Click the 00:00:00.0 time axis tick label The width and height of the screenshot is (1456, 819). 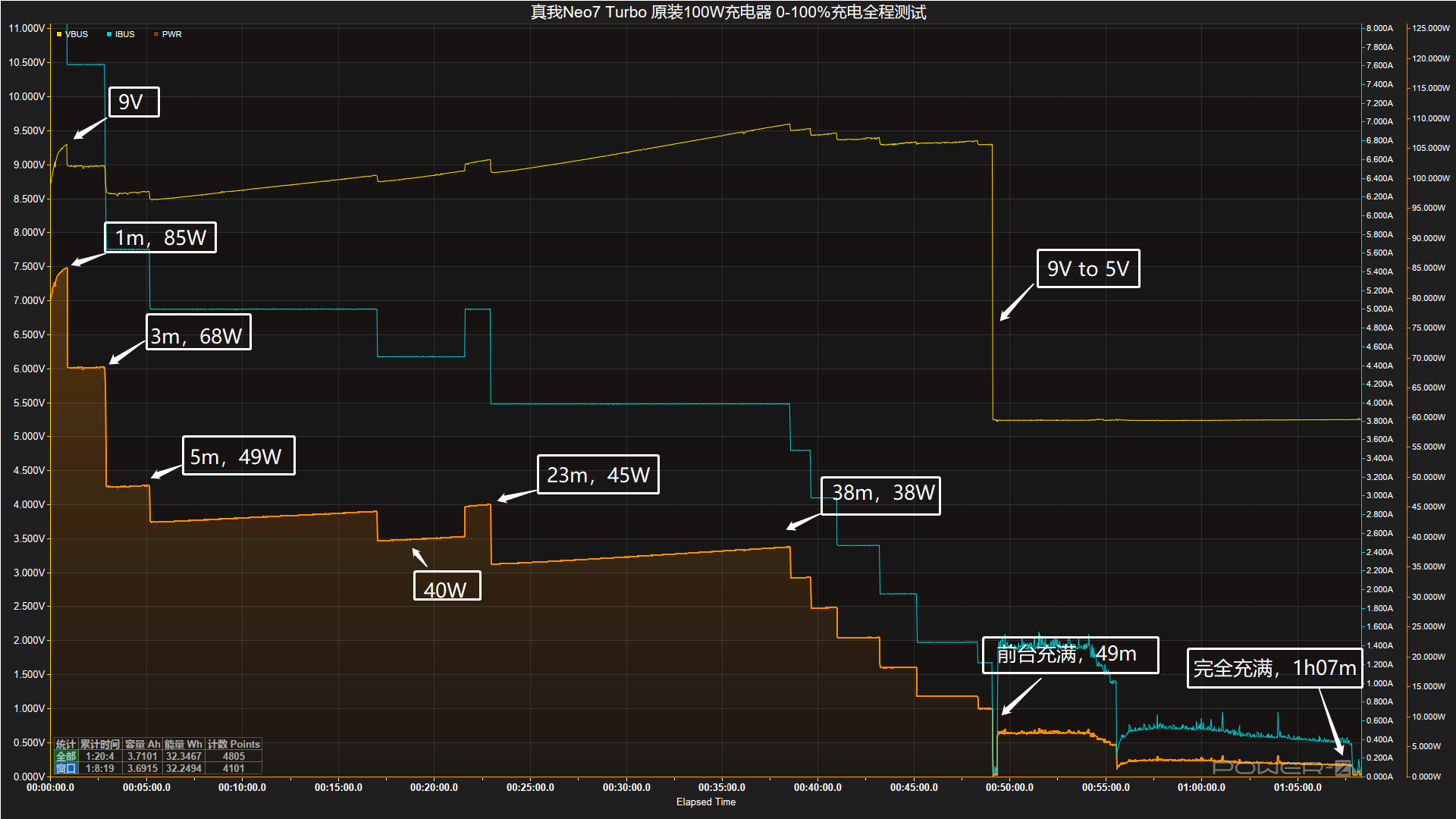(50, 788)
